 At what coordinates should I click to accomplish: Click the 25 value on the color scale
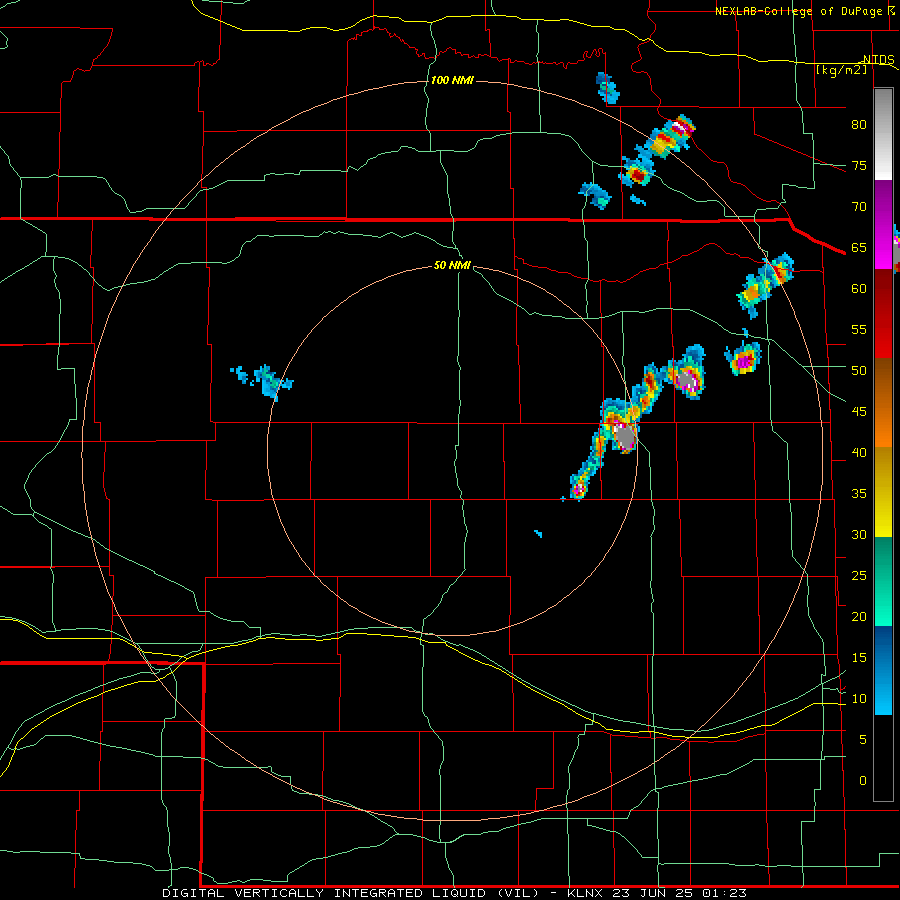[859, 576]
